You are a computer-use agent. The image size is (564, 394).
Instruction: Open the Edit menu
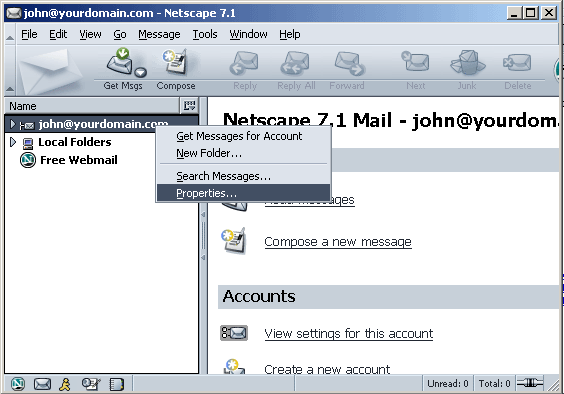(58, 34)
